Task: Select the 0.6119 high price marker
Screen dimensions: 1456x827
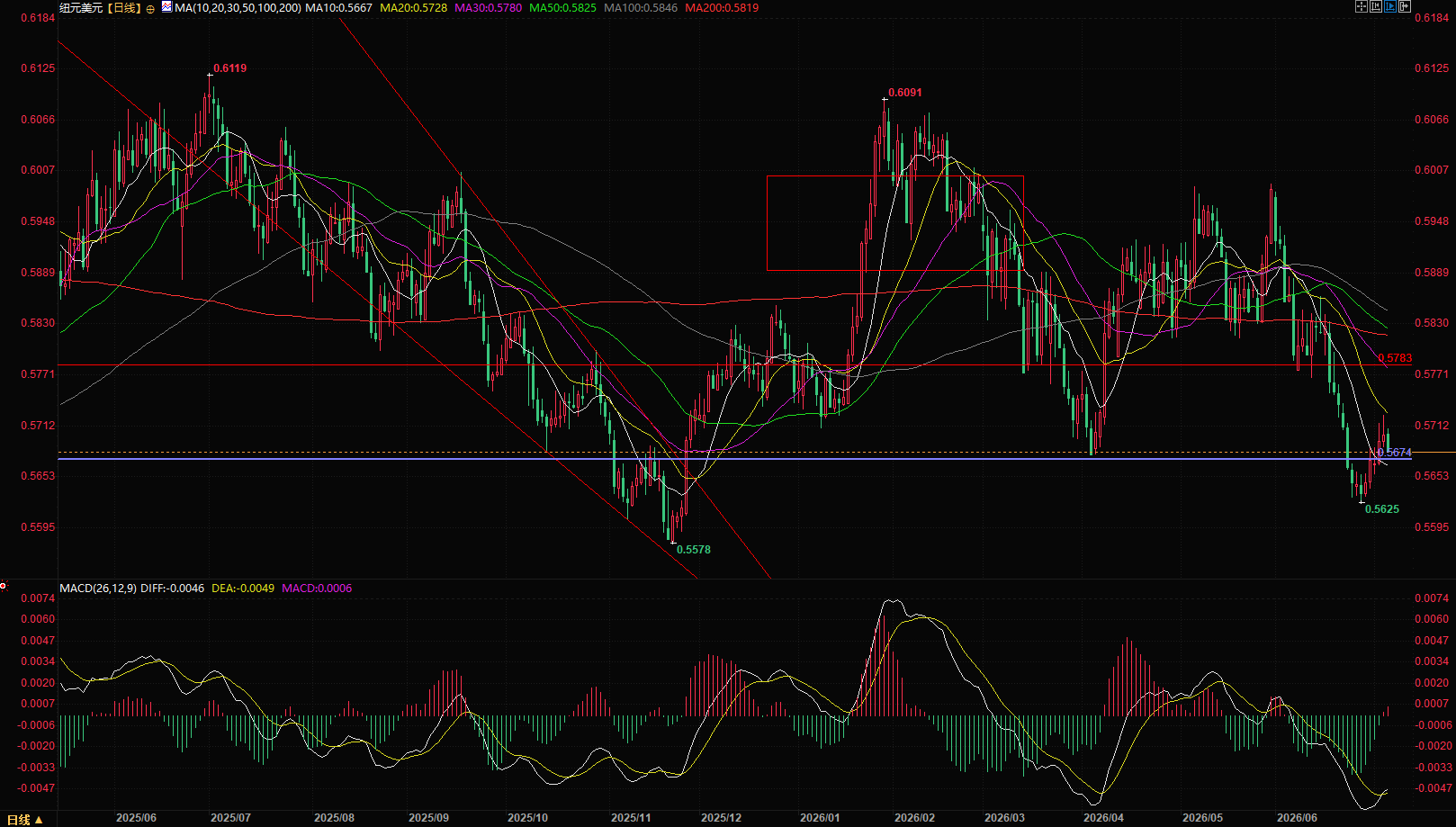Action: [229, 68]
